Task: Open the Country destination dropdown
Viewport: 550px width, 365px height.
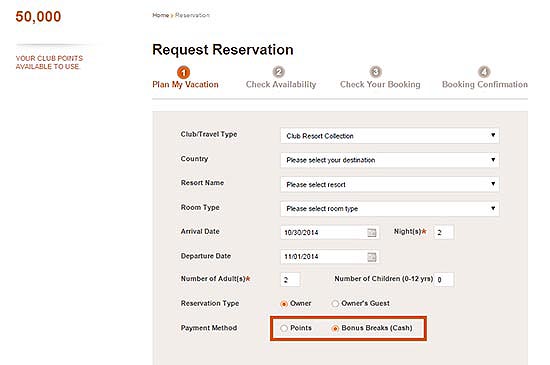Action: pos(389,160)
